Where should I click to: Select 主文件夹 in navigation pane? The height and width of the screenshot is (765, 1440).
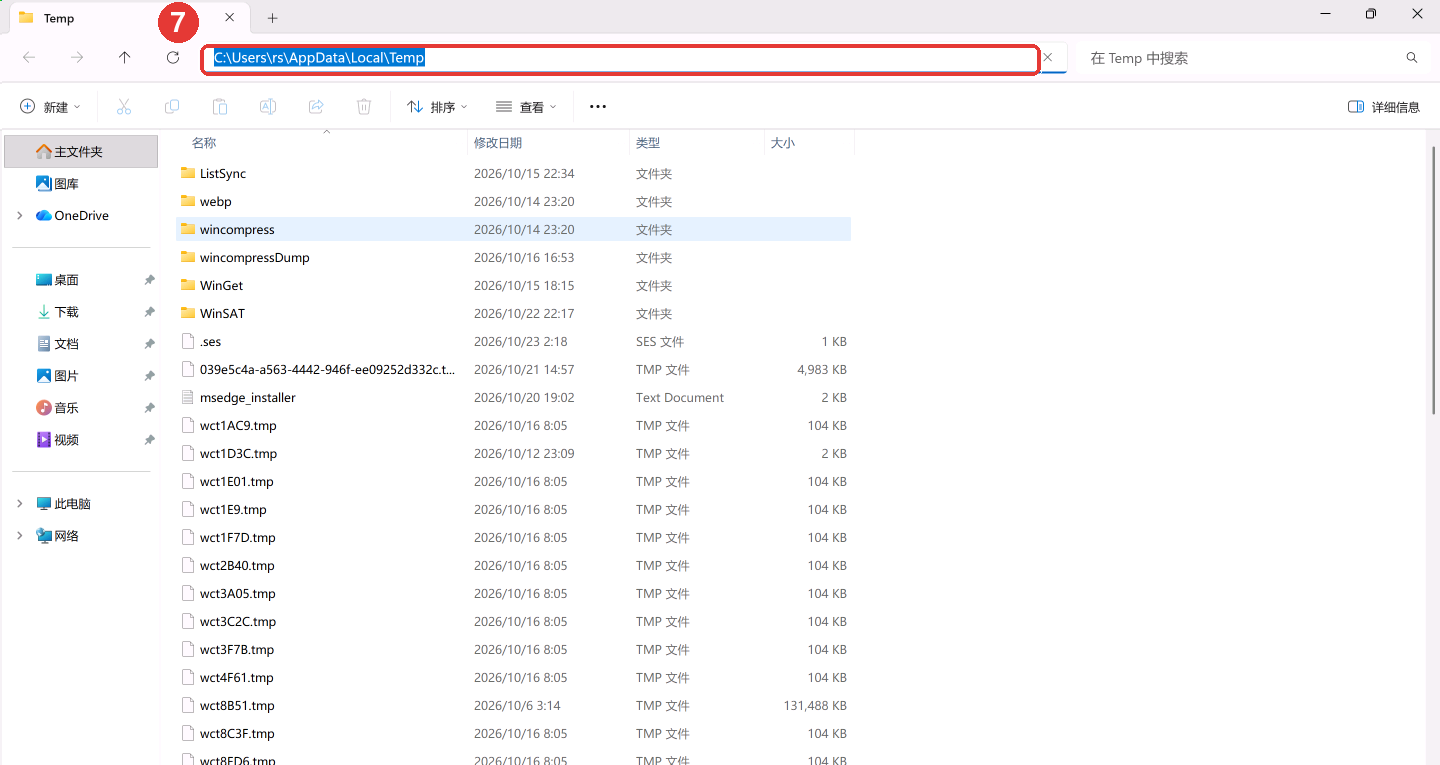coord(81,152)
